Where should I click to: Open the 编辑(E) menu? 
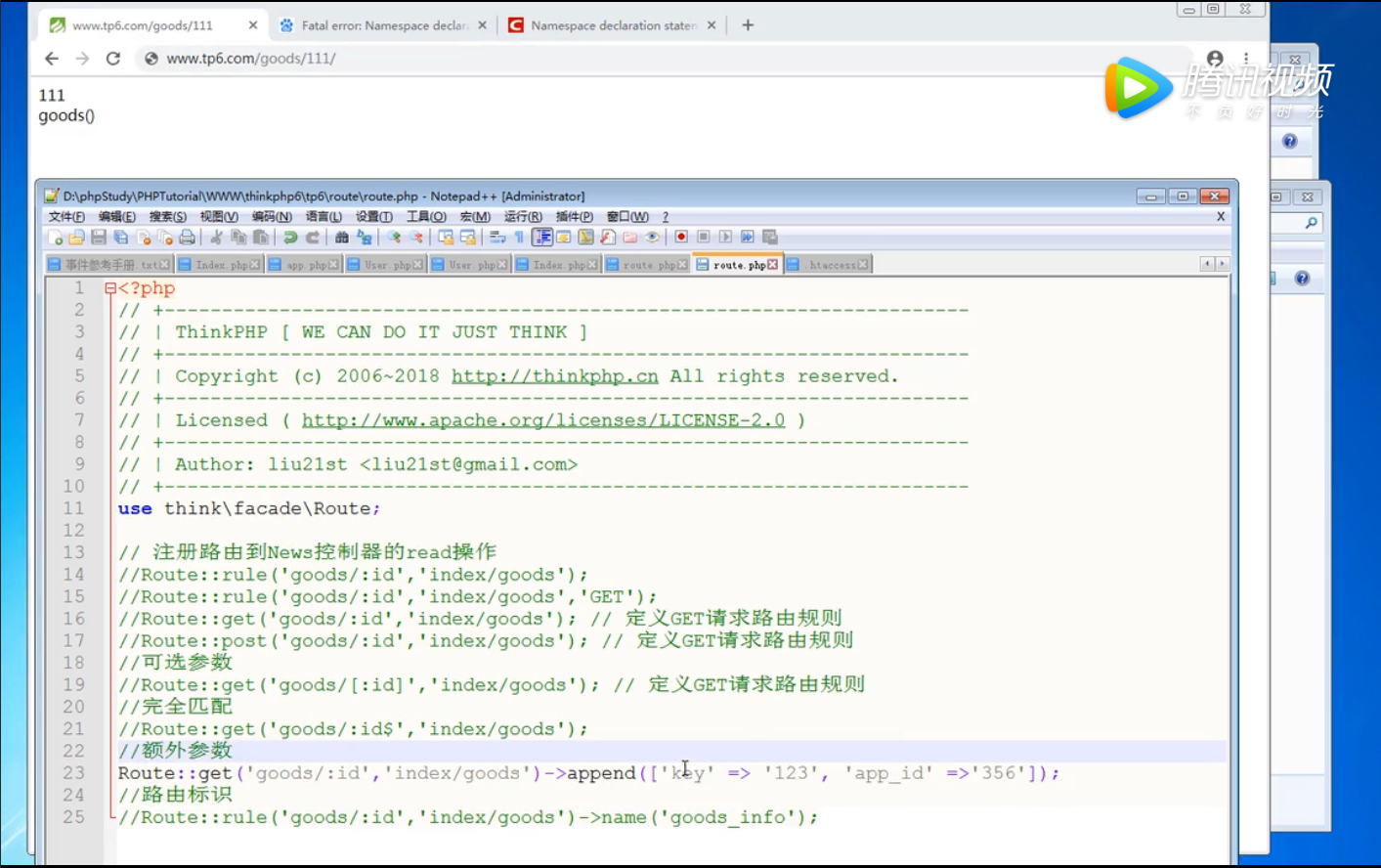(117, 217)
